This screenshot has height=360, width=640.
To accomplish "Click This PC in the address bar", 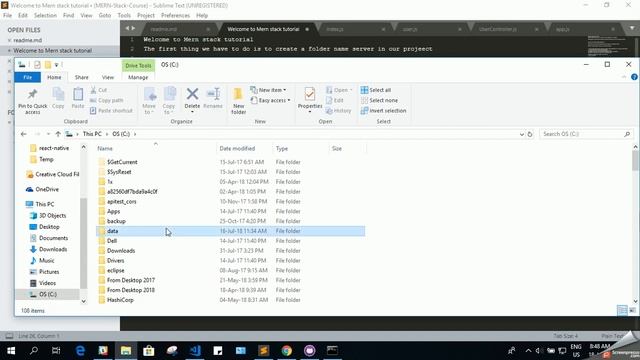I will click(92, 134).
